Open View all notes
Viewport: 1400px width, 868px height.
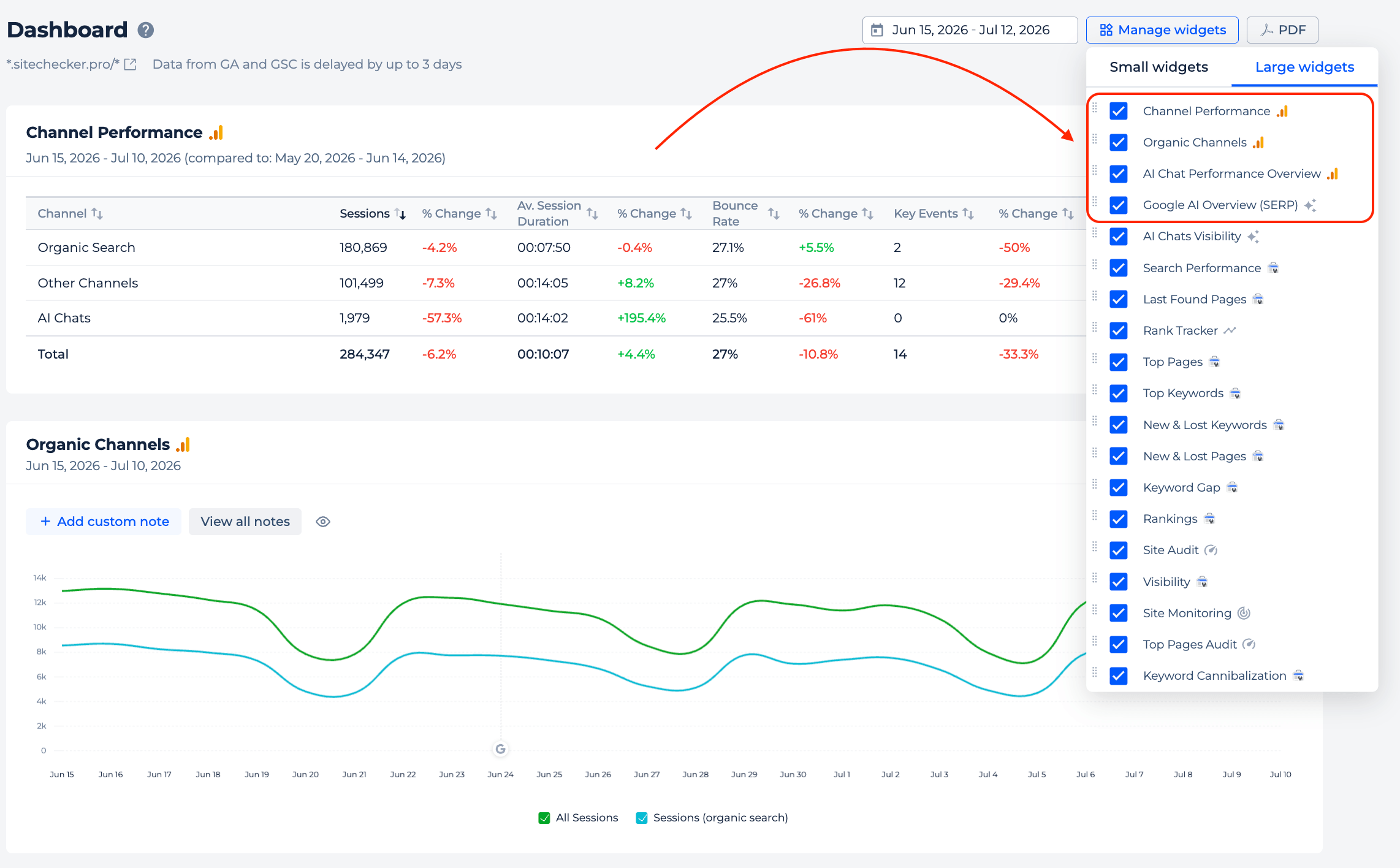245,522
